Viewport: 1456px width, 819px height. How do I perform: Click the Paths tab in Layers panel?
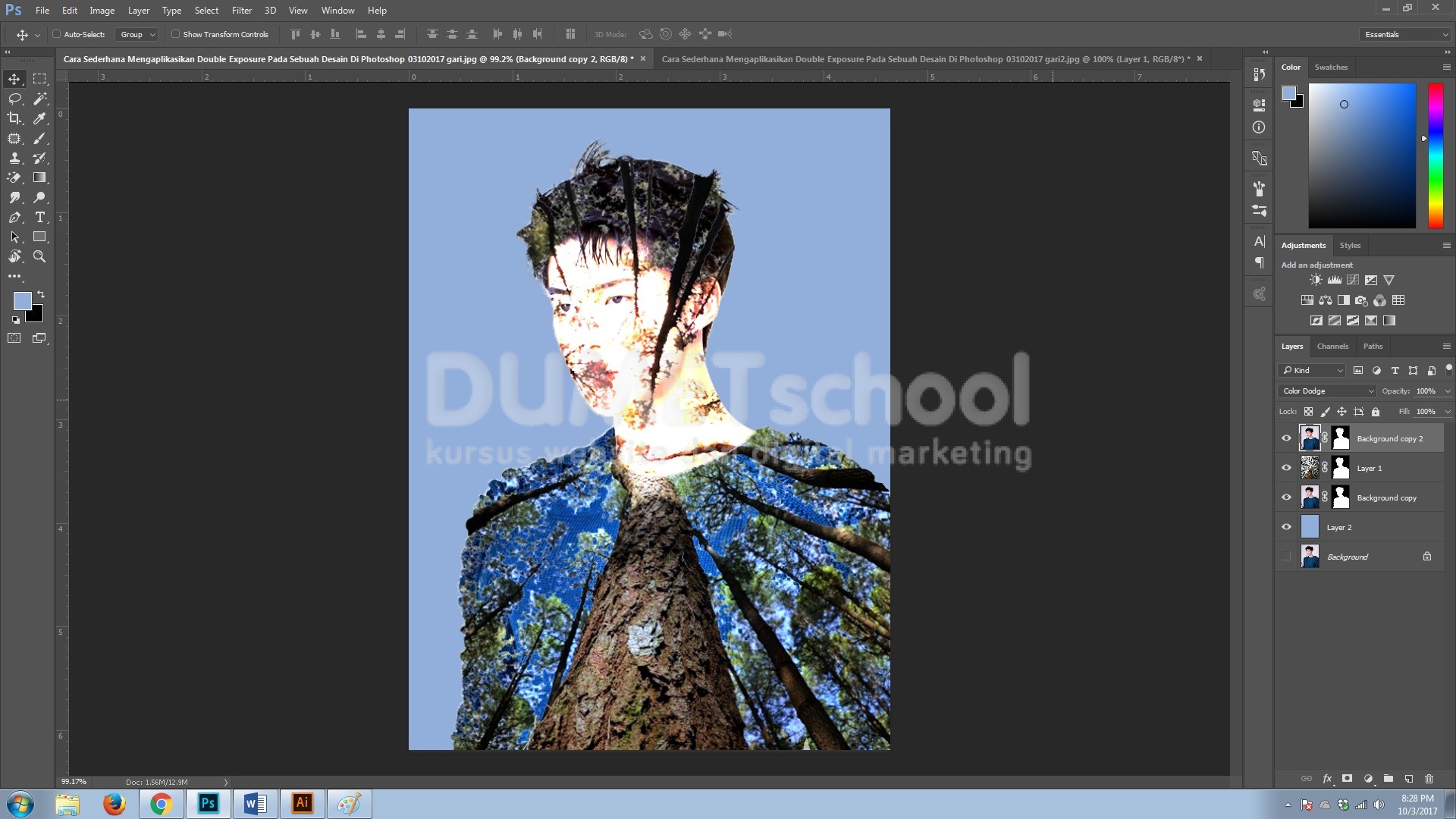pos(1373,346)
